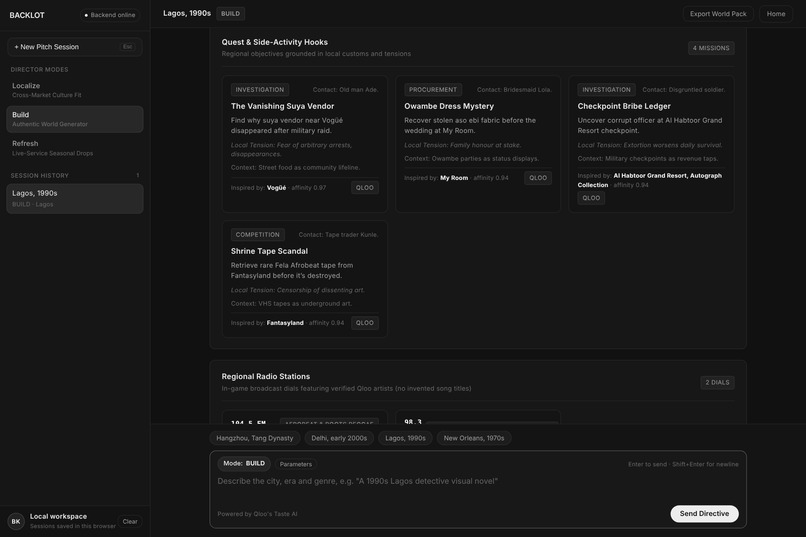Click the Export World Pack button
The image size is (806, 537).
click(x=718, y=14)
